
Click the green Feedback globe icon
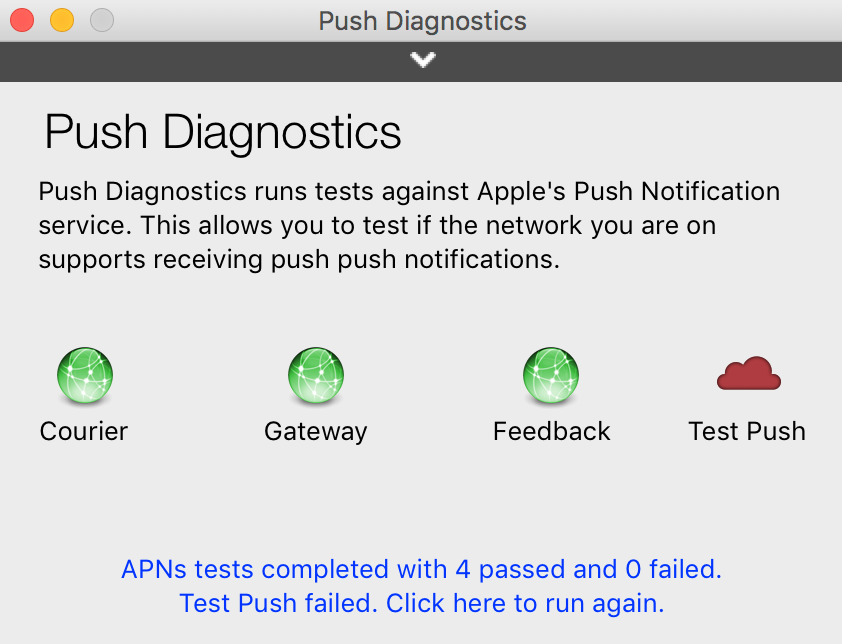coord(551,375)
